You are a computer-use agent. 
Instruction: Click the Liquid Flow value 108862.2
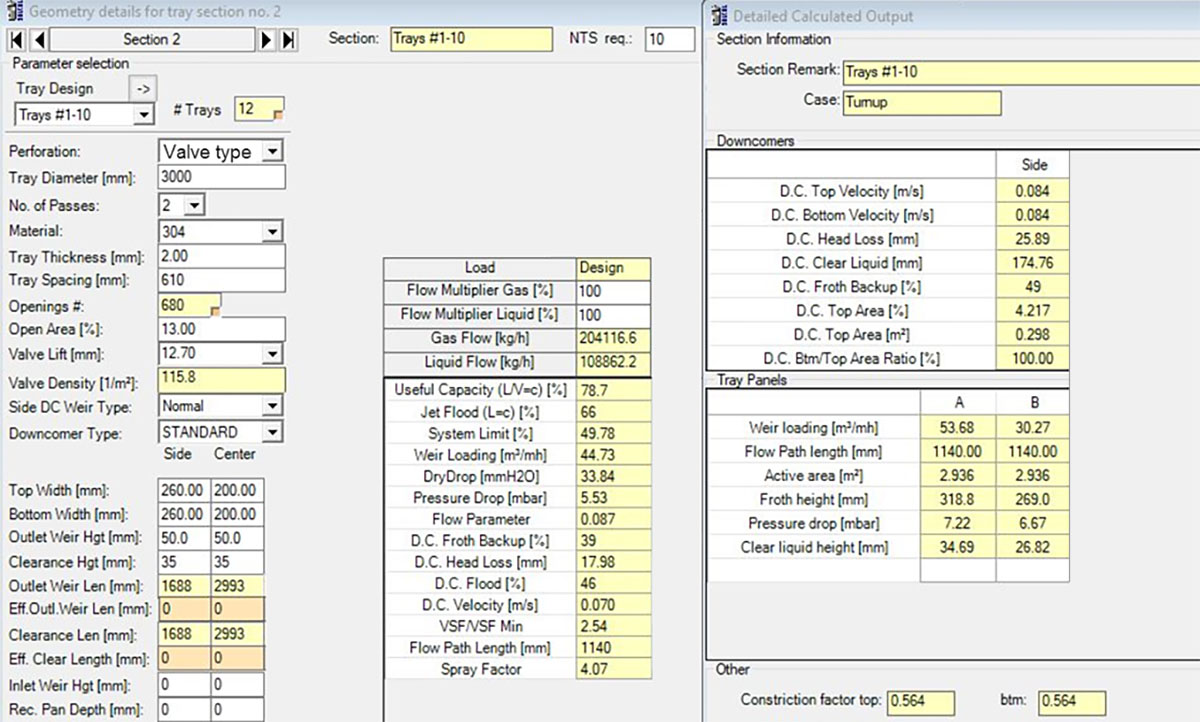click(613, 363)
